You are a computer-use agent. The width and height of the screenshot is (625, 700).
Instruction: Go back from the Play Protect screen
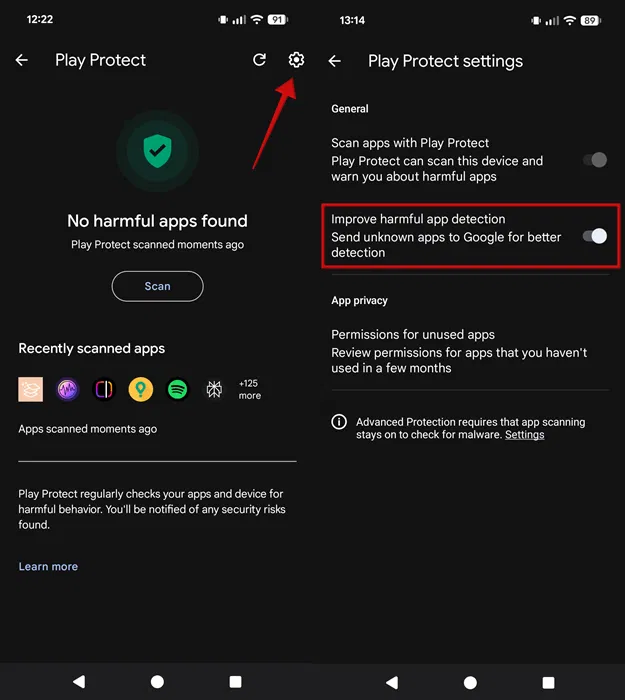(22, 60)
